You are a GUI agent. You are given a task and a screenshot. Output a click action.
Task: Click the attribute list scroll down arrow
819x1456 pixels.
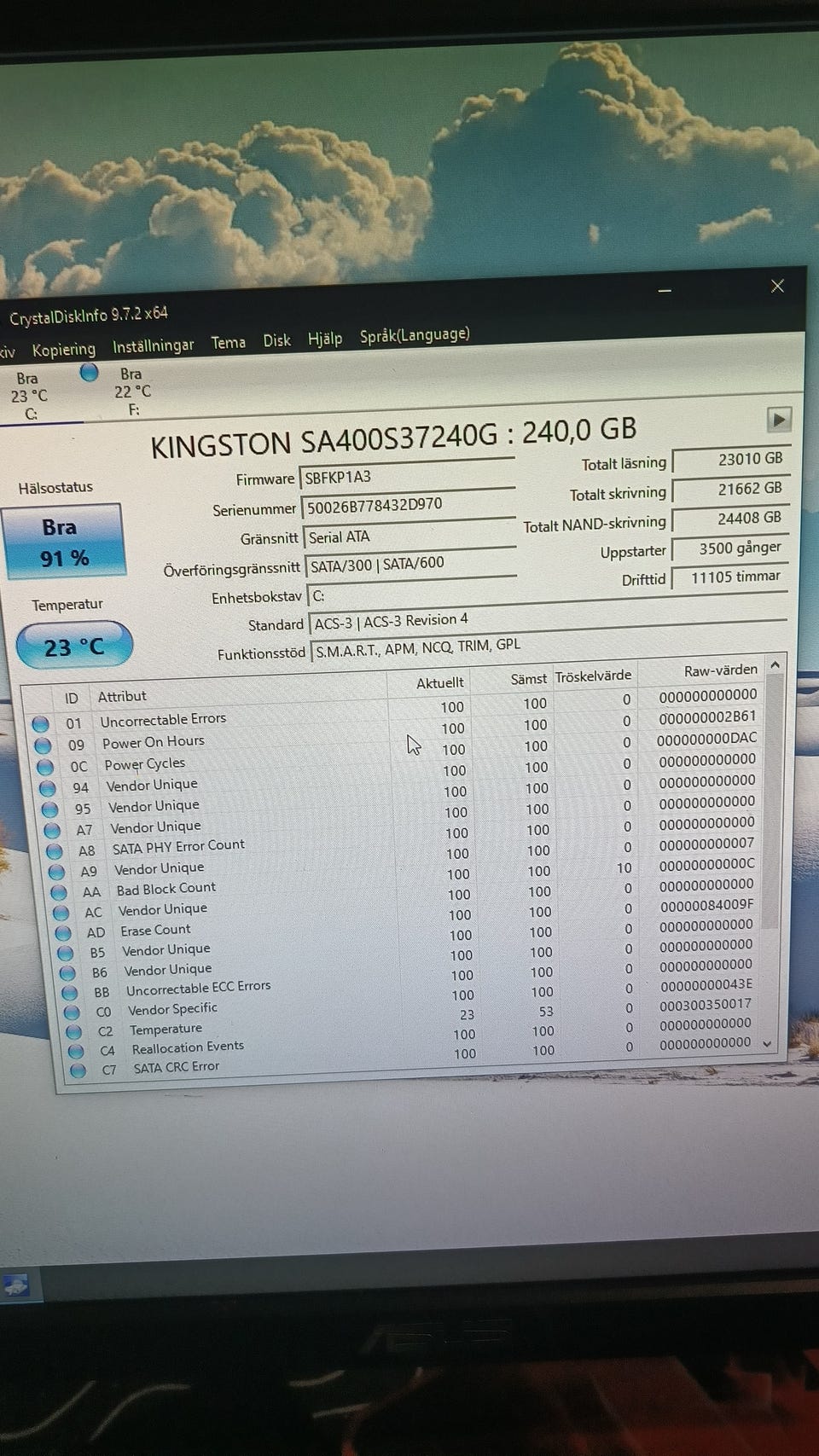tap(767, 1044)
